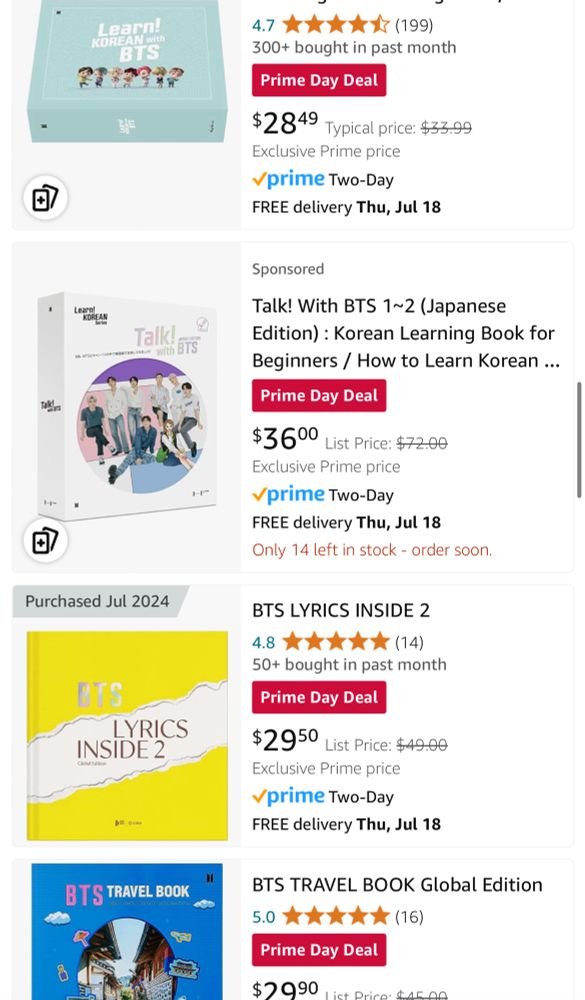
Task: Click the Prime logo under the $28.49 price
Action: (287, 180)
